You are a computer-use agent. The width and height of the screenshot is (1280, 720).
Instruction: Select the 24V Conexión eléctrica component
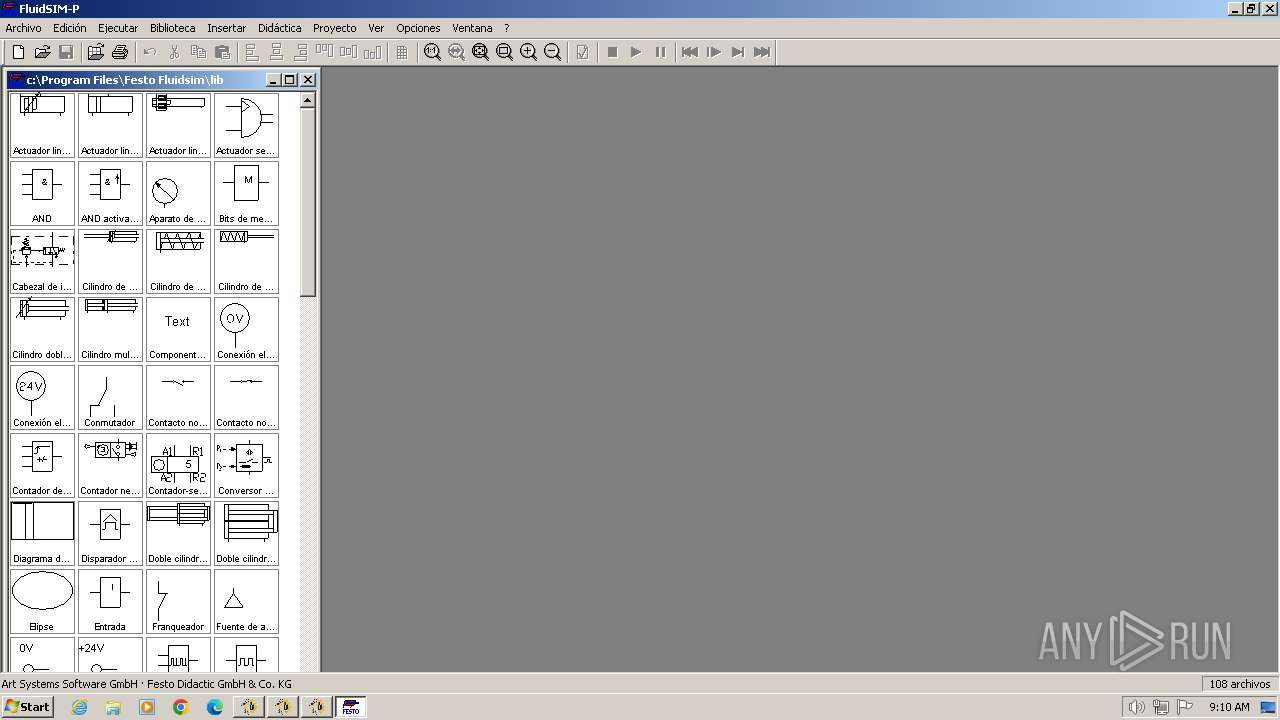tap(42, 398)
